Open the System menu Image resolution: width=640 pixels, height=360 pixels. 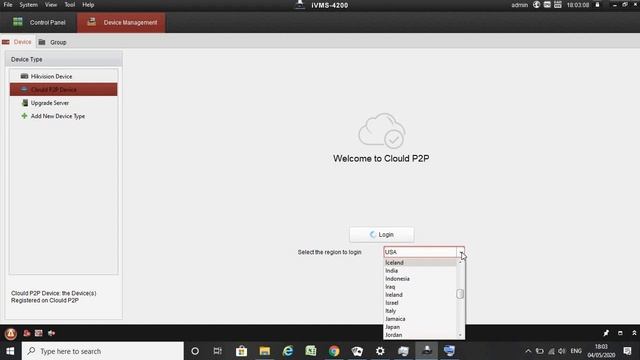point(29,5)
